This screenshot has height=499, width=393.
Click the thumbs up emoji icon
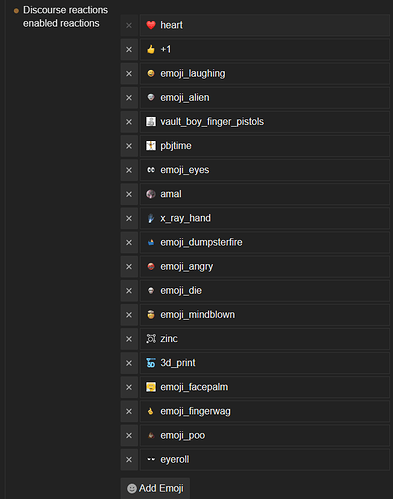[151, 49]
